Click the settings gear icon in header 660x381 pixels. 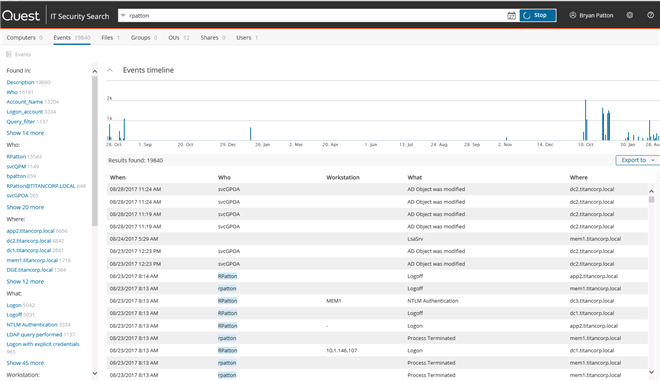pos(629,15)
